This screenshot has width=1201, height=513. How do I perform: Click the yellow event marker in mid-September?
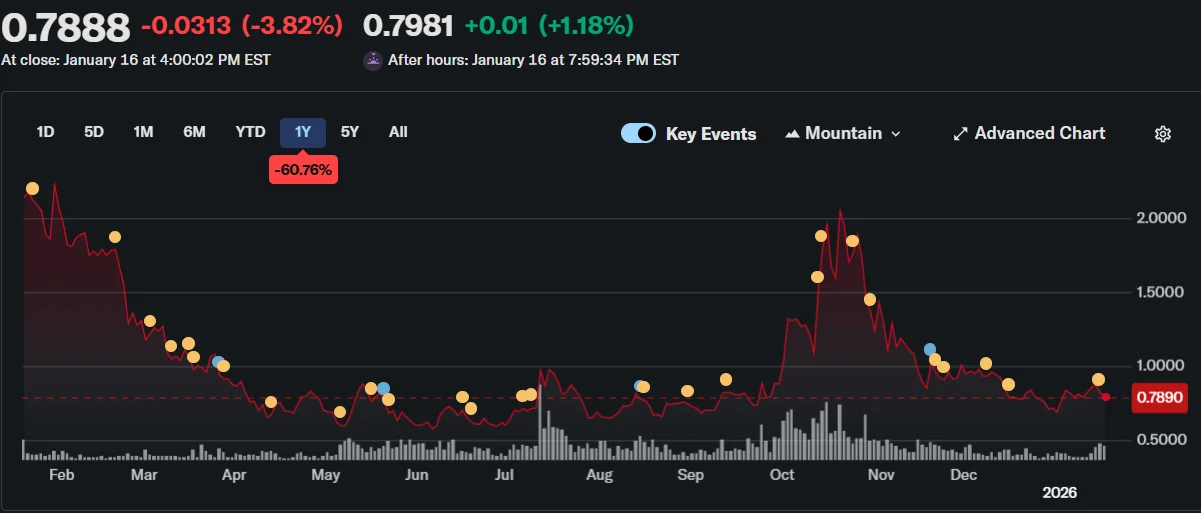(x=726, y=379)
